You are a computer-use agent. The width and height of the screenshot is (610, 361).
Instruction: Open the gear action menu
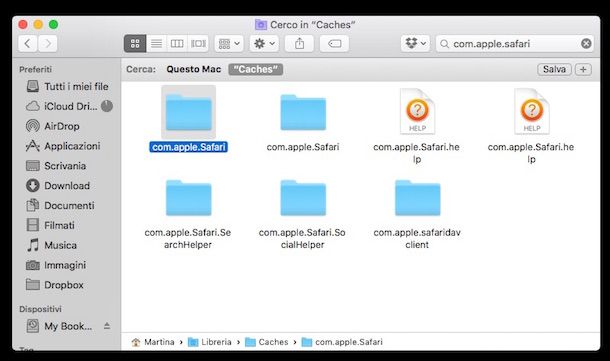pos(264,44)
